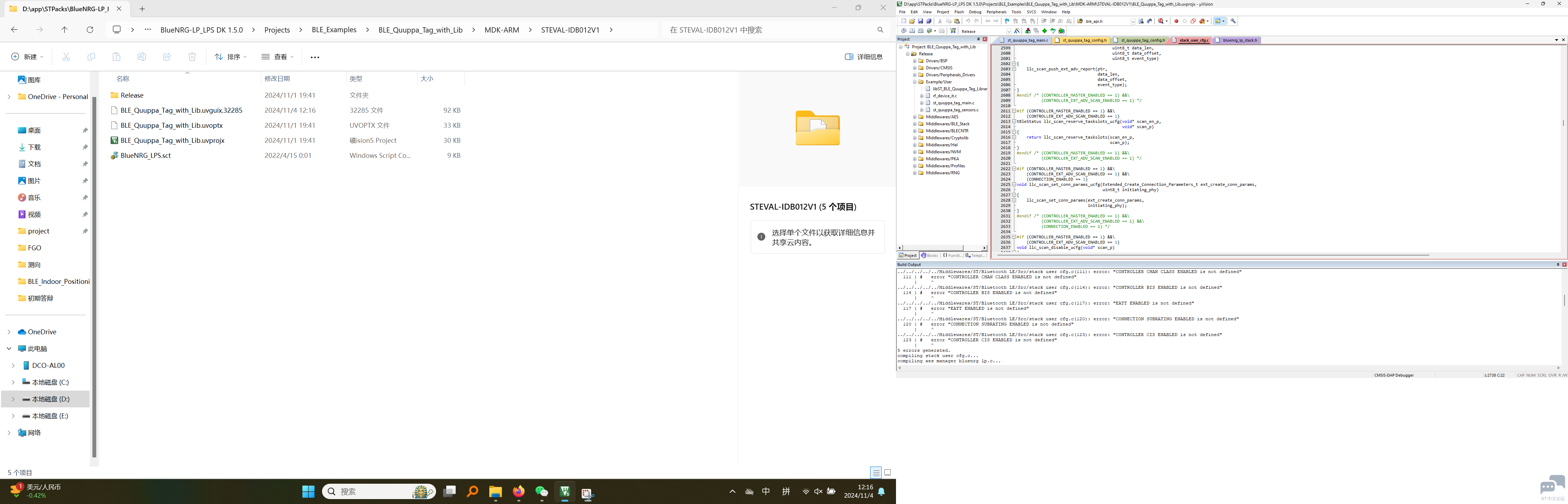Open Peripherals menu in µVision
The width and height of the screenshot is (1568, 504).
tap(996, 12)
